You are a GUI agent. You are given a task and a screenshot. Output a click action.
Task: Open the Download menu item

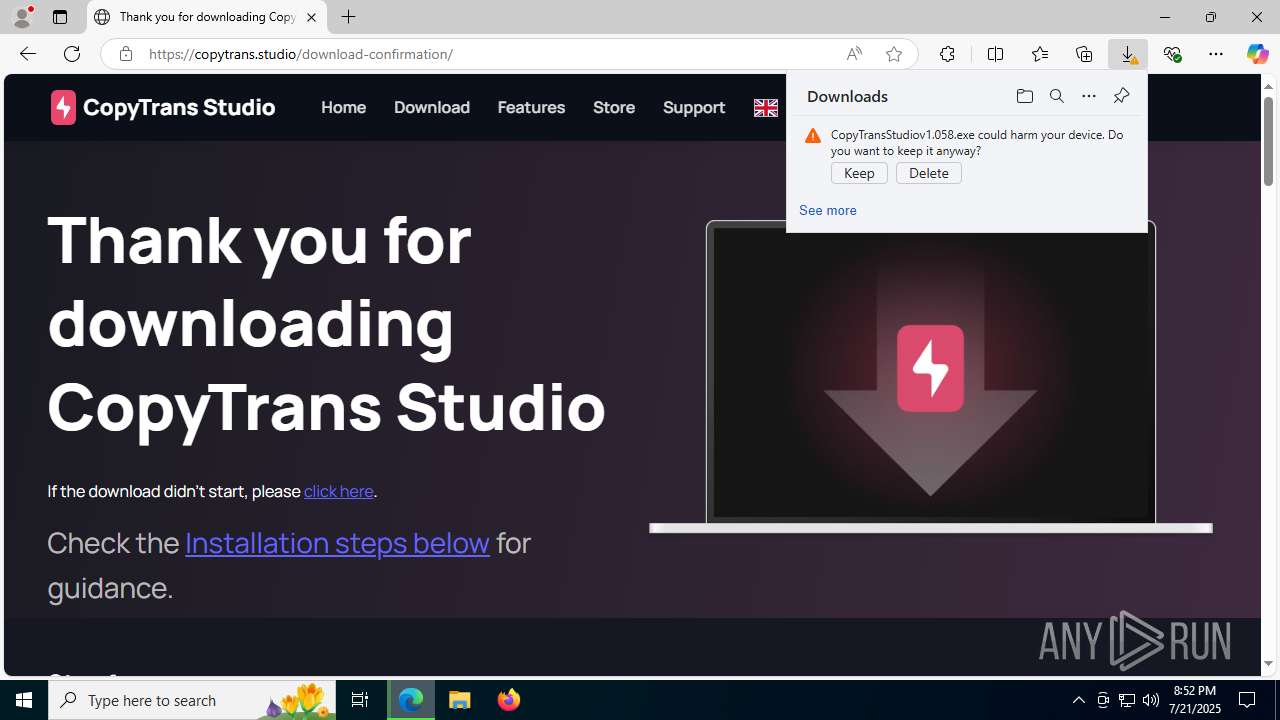(x=432, y=107)
